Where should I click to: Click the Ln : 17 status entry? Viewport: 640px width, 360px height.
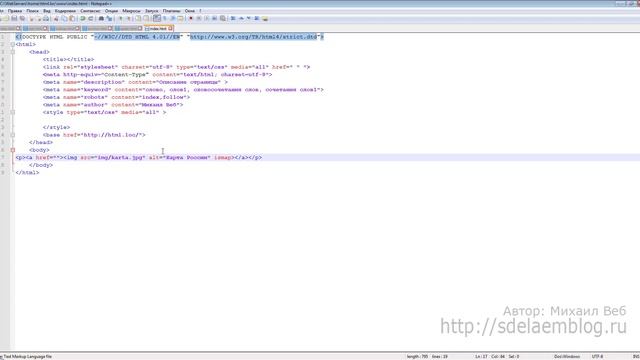pyautogui.click(x=481, y=356)
